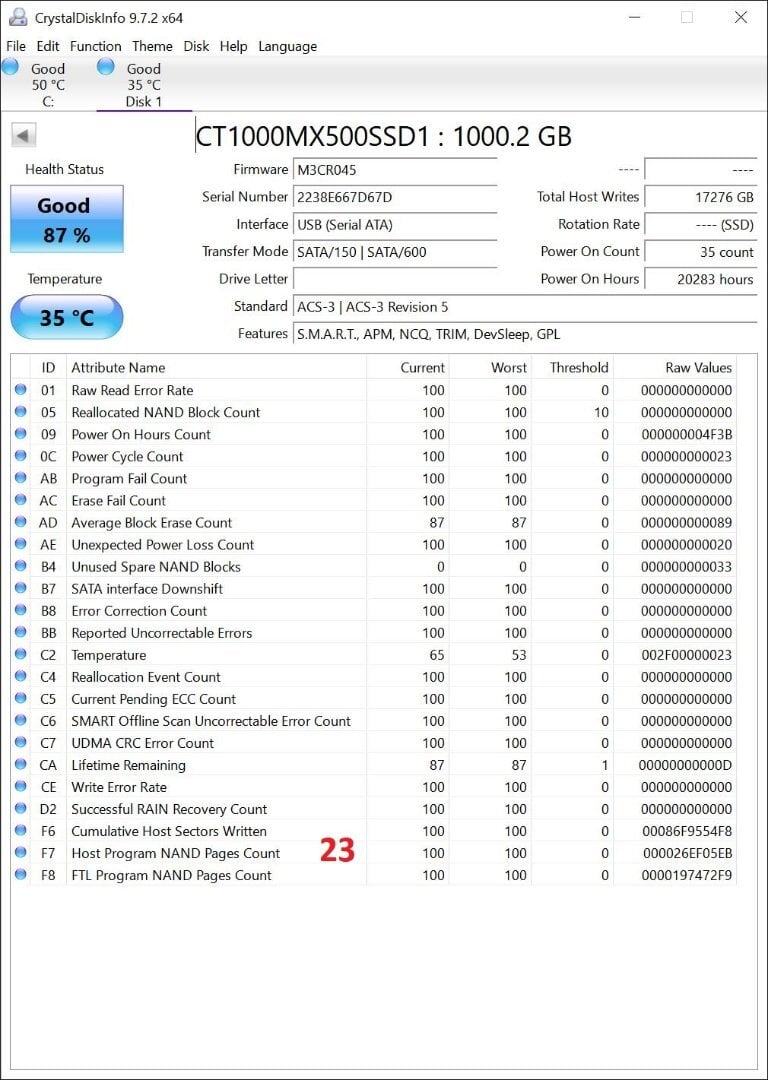Screen dimensions: 768x1080
Task: Click the Power On Count value 35 count
Action: (x=700, y=252)
